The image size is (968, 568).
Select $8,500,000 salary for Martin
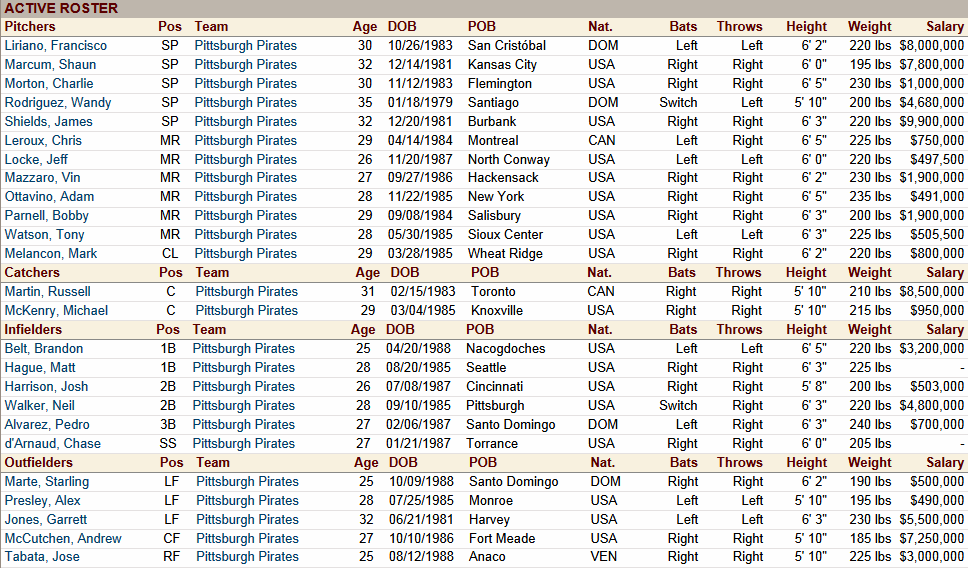(932, 292)
